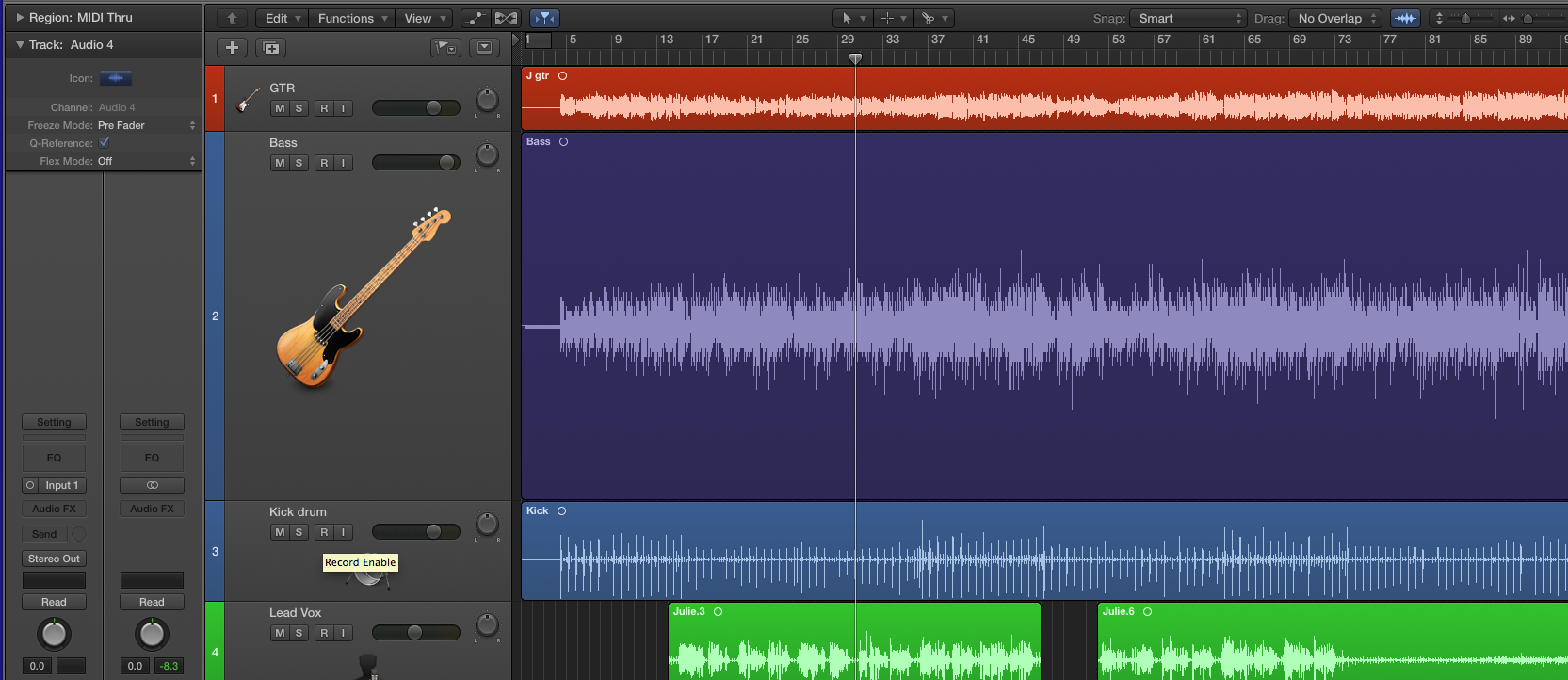Click the Lead Vox volume slider
1568x680 pixels.
(415, 633)
